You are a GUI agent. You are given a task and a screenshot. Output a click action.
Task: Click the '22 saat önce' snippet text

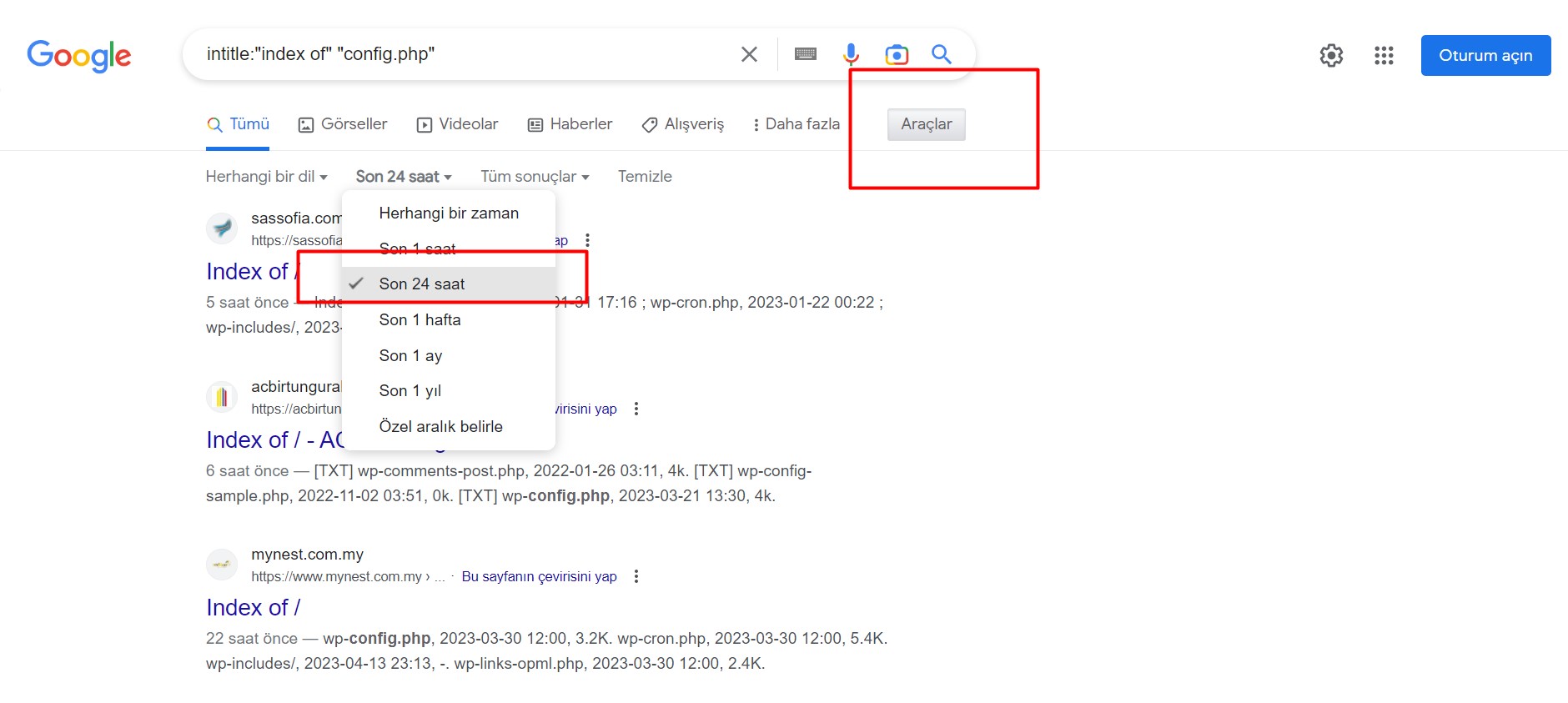click(251, 639)
